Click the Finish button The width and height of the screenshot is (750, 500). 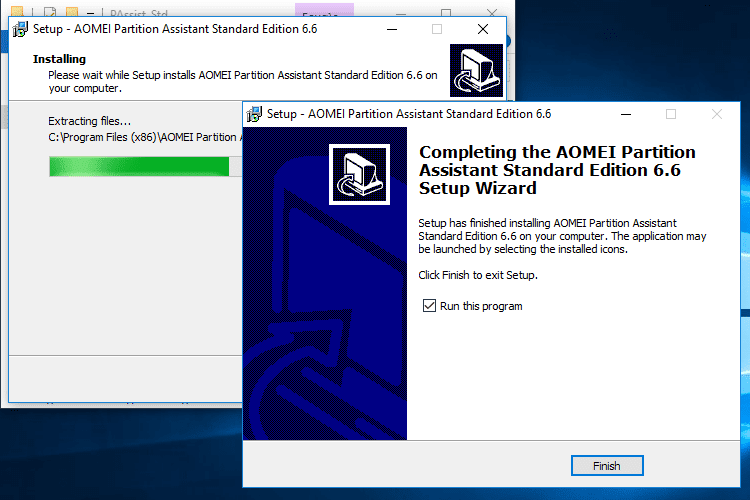[x=606, y=466]
